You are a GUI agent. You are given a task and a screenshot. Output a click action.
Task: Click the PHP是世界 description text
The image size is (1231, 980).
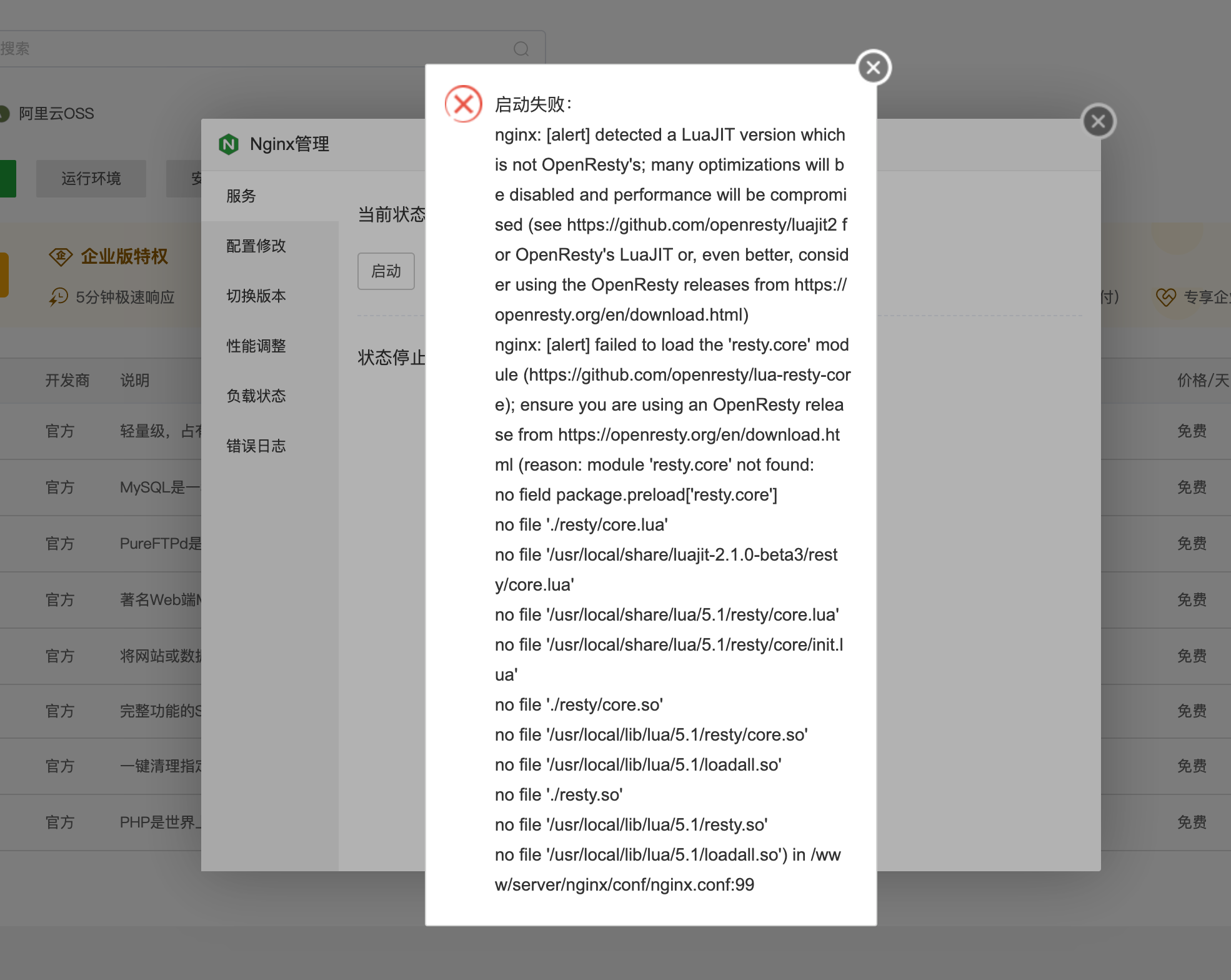(x=161, y=822)
